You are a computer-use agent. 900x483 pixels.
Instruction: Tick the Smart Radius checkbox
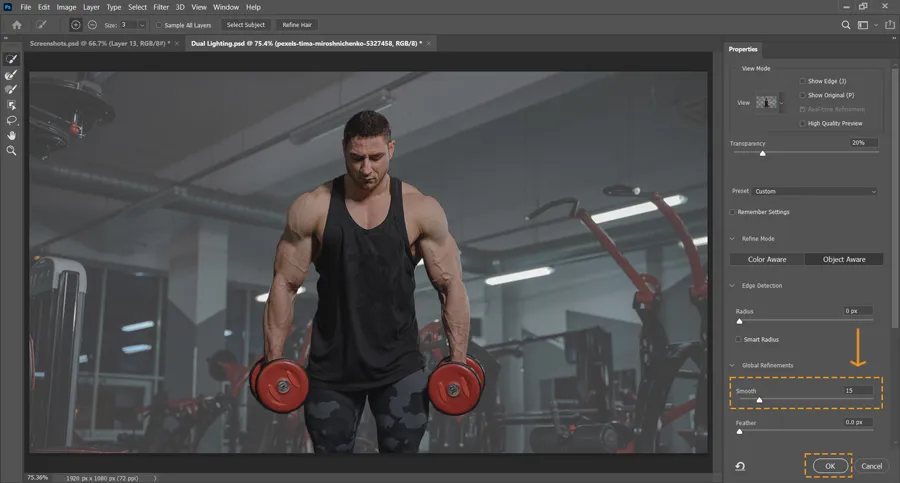[x=738, y=340]
